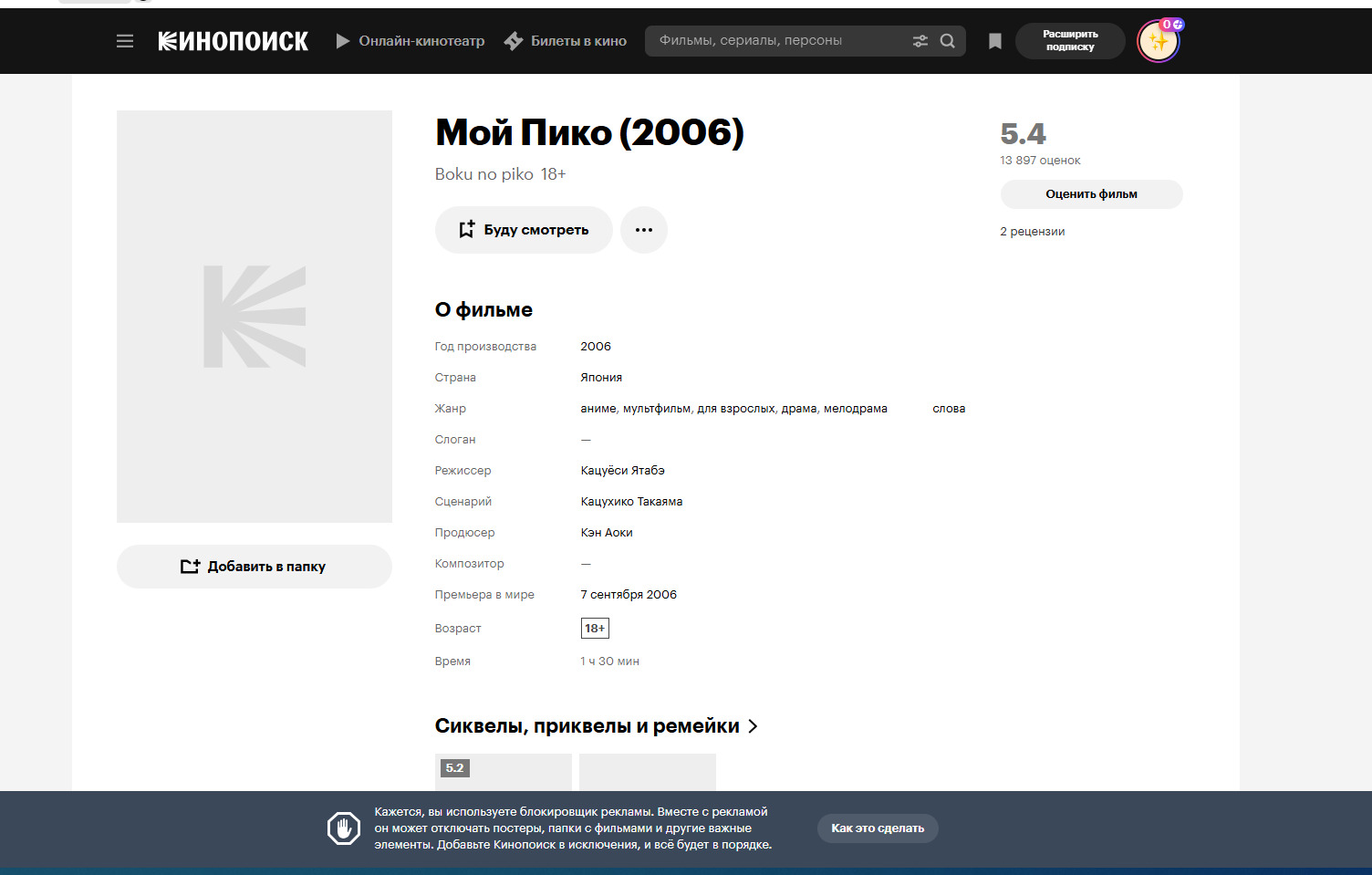Open bookmarks icon in header
Viewport: 1372px width, 875px height.
(995, 41)
